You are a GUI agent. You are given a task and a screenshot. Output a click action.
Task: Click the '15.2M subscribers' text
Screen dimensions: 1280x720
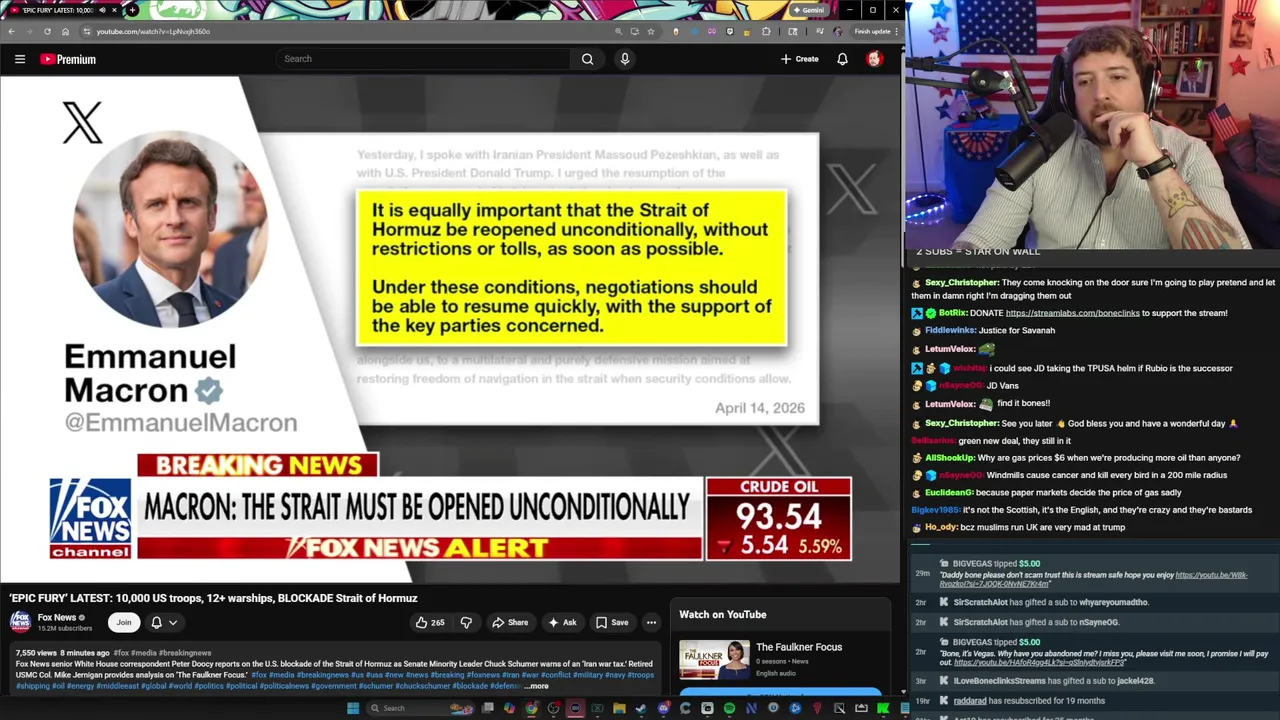tap(65, 628)
